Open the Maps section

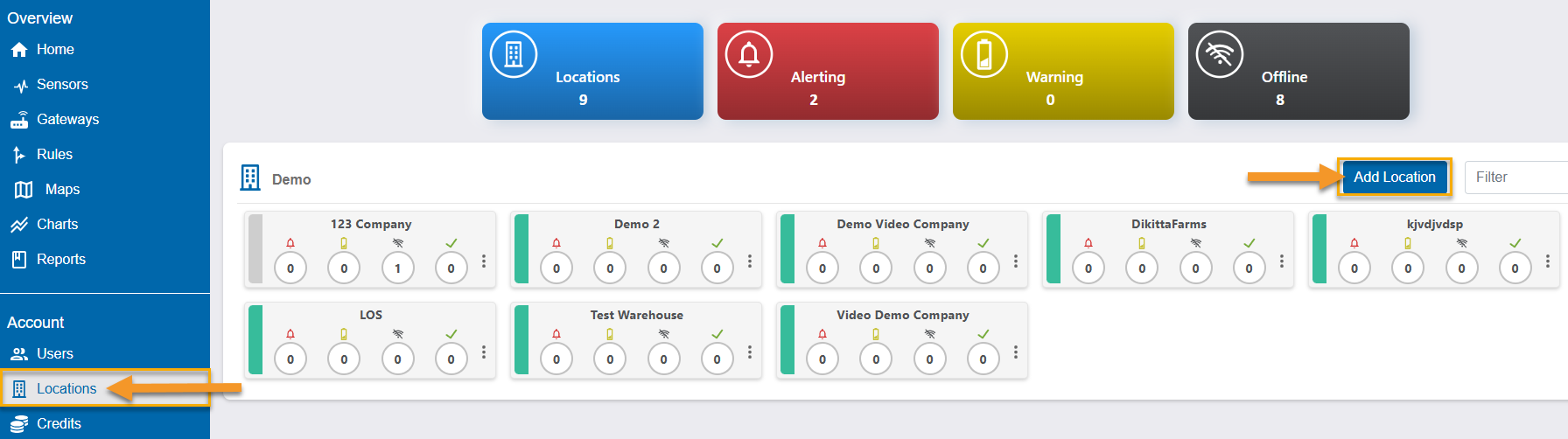coord(47,190)
